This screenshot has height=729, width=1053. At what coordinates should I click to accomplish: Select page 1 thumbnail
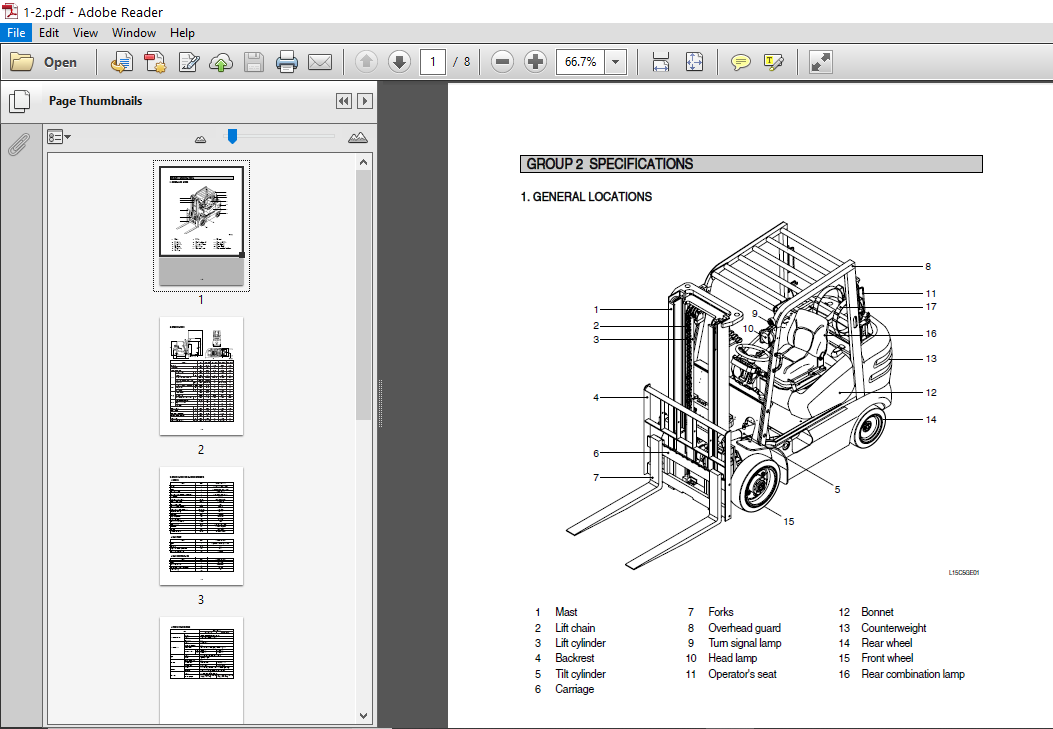201,226
